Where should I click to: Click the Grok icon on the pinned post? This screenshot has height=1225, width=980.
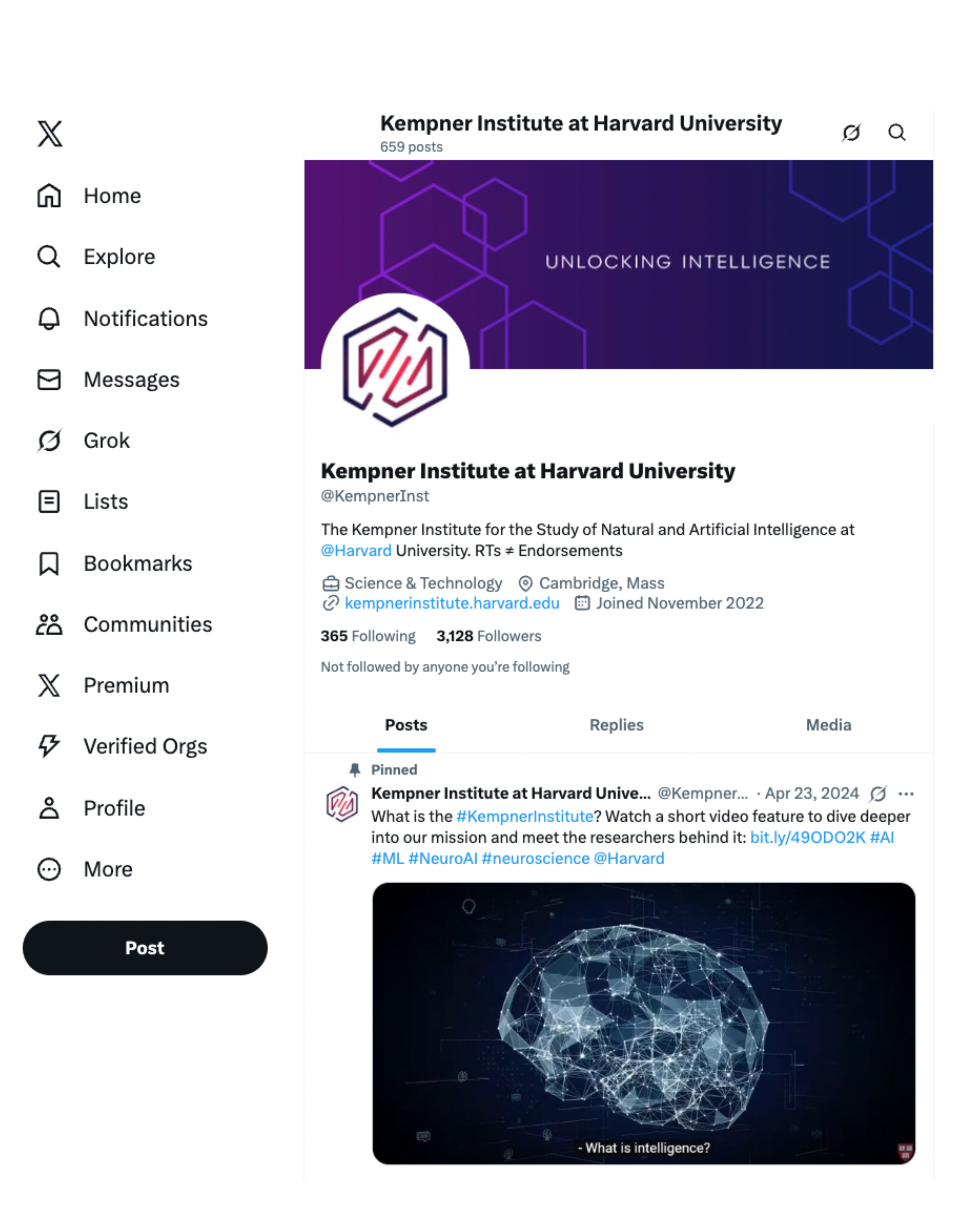tap(878, 793)
